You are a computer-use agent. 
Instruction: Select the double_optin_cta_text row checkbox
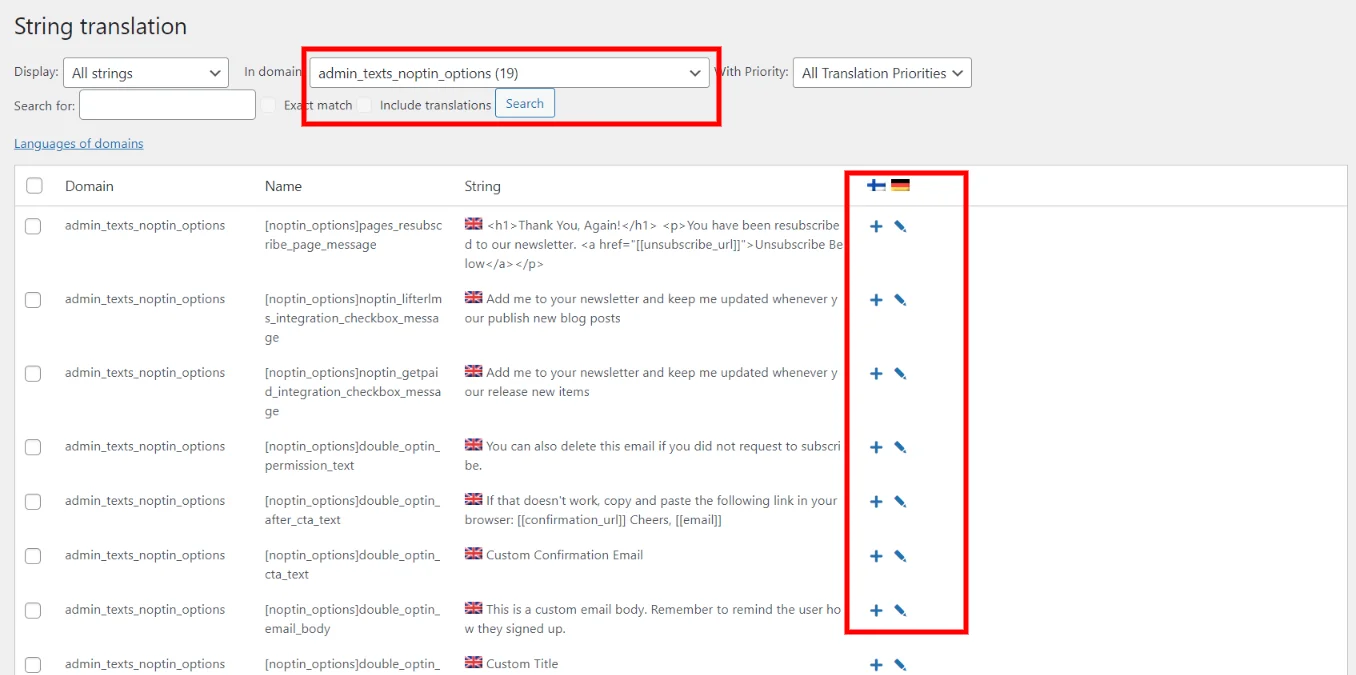point(33,556)
